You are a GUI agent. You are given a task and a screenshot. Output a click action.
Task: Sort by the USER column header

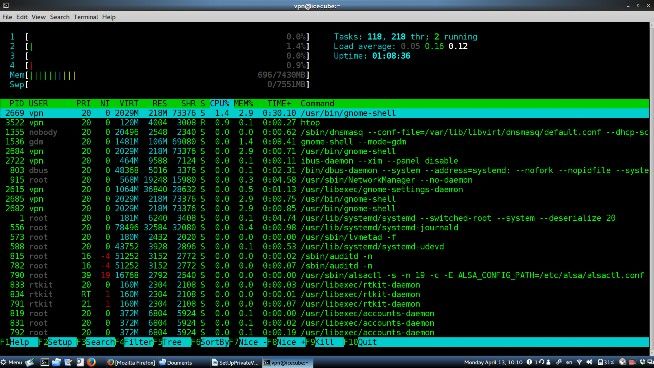38,103
